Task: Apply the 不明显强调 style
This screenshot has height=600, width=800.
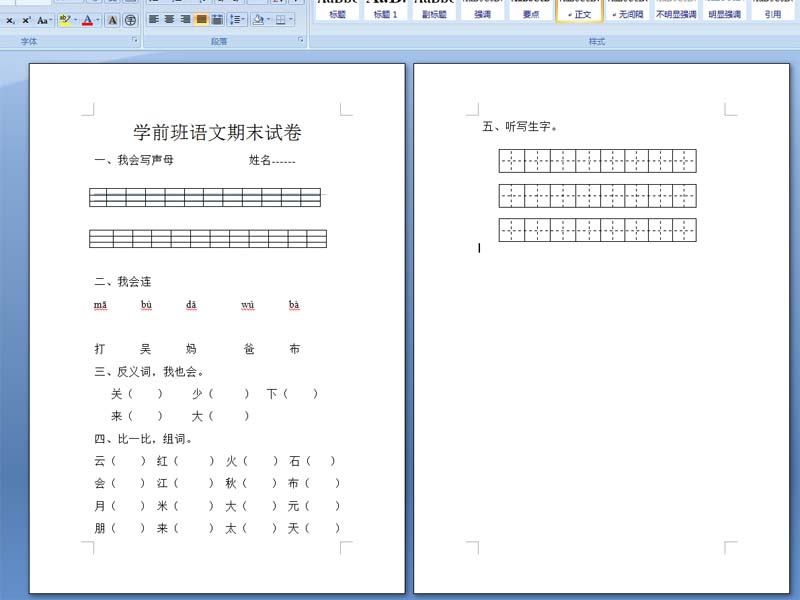Action: (676, 10)
